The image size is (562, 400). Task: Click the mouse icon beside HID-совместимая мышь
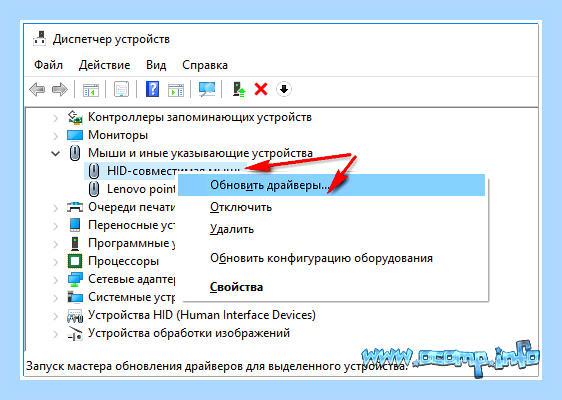pyautogui.click(x=94, y=171)
